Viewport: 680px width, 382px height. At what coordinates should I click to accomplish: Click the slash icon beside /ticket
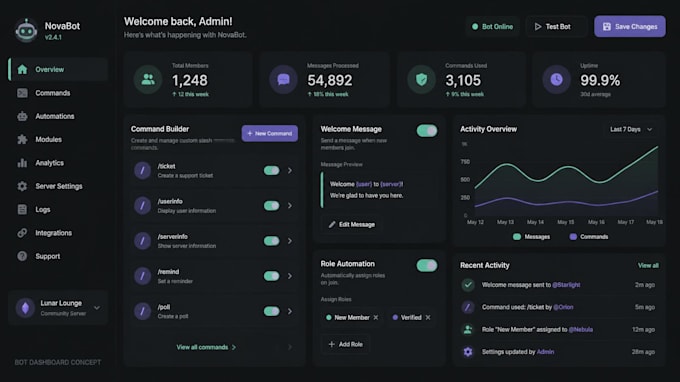click(142, 170)
